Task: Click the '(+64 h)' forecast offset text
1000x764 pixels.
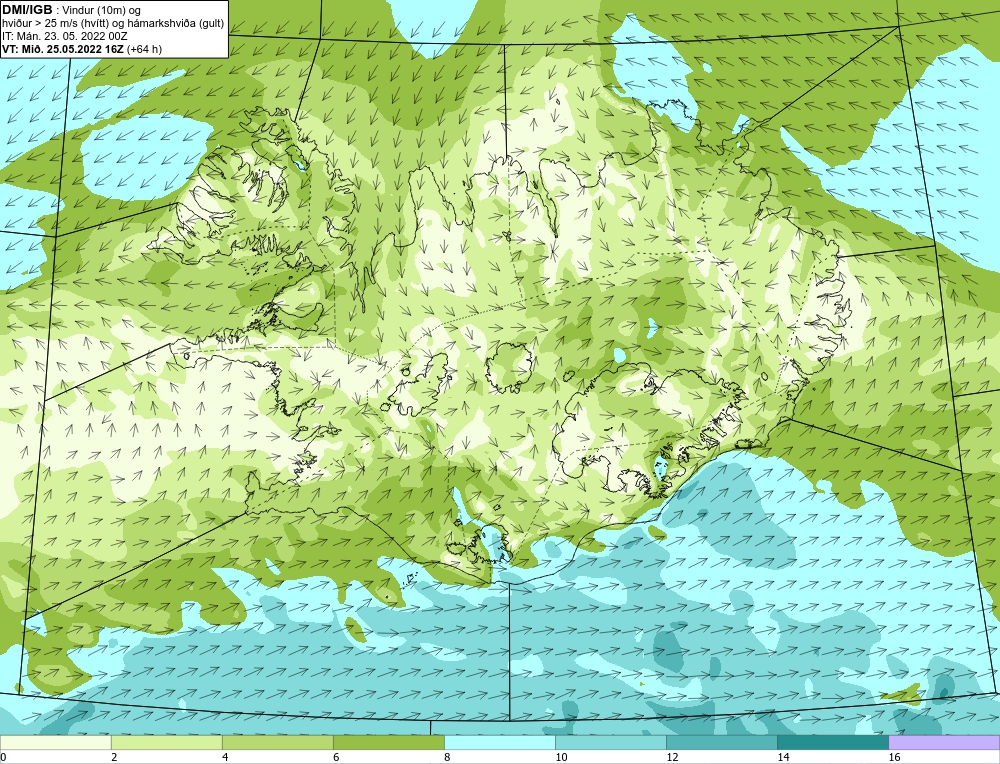Action: [x=144, y=49]
